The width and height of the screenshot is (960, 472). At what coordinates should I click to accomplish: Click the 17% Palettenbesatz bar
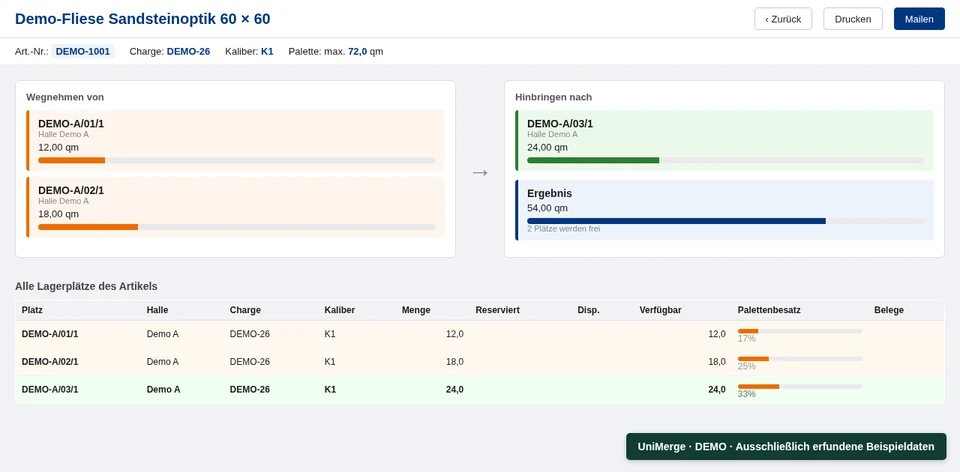(800, 331)
